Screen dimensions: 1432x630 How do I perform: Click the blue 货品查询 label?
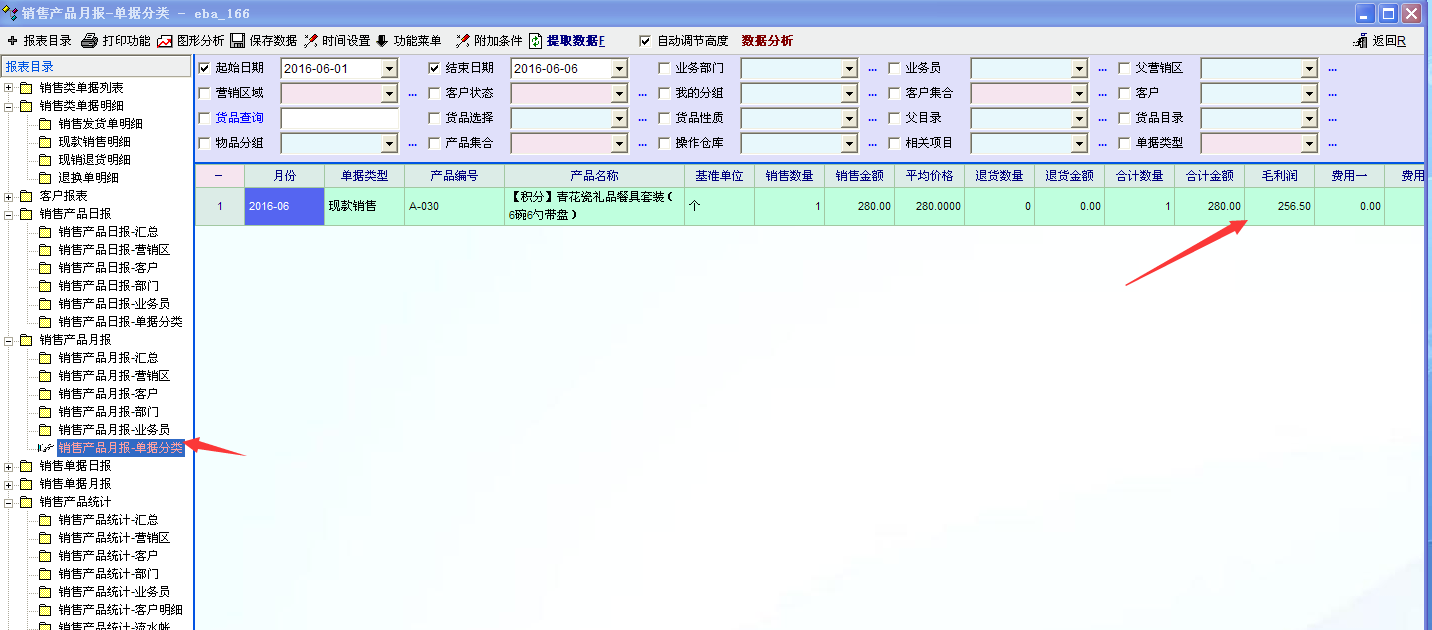pyautogui.click(x=239, y=118)
